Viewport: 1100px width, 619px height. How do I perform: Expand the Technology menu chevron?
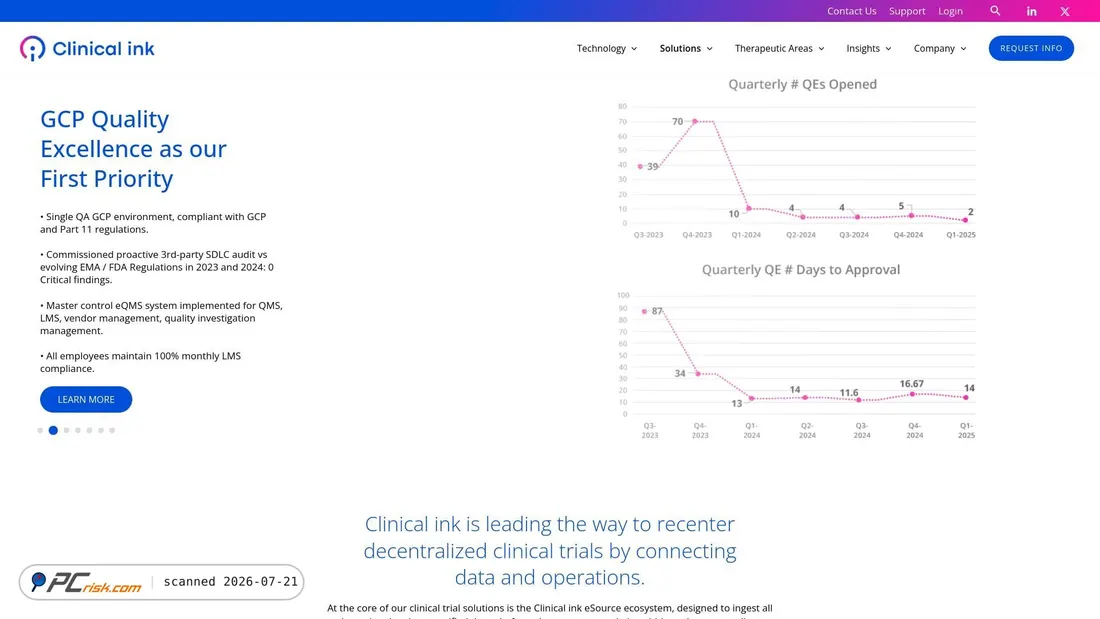coord(634,49)
